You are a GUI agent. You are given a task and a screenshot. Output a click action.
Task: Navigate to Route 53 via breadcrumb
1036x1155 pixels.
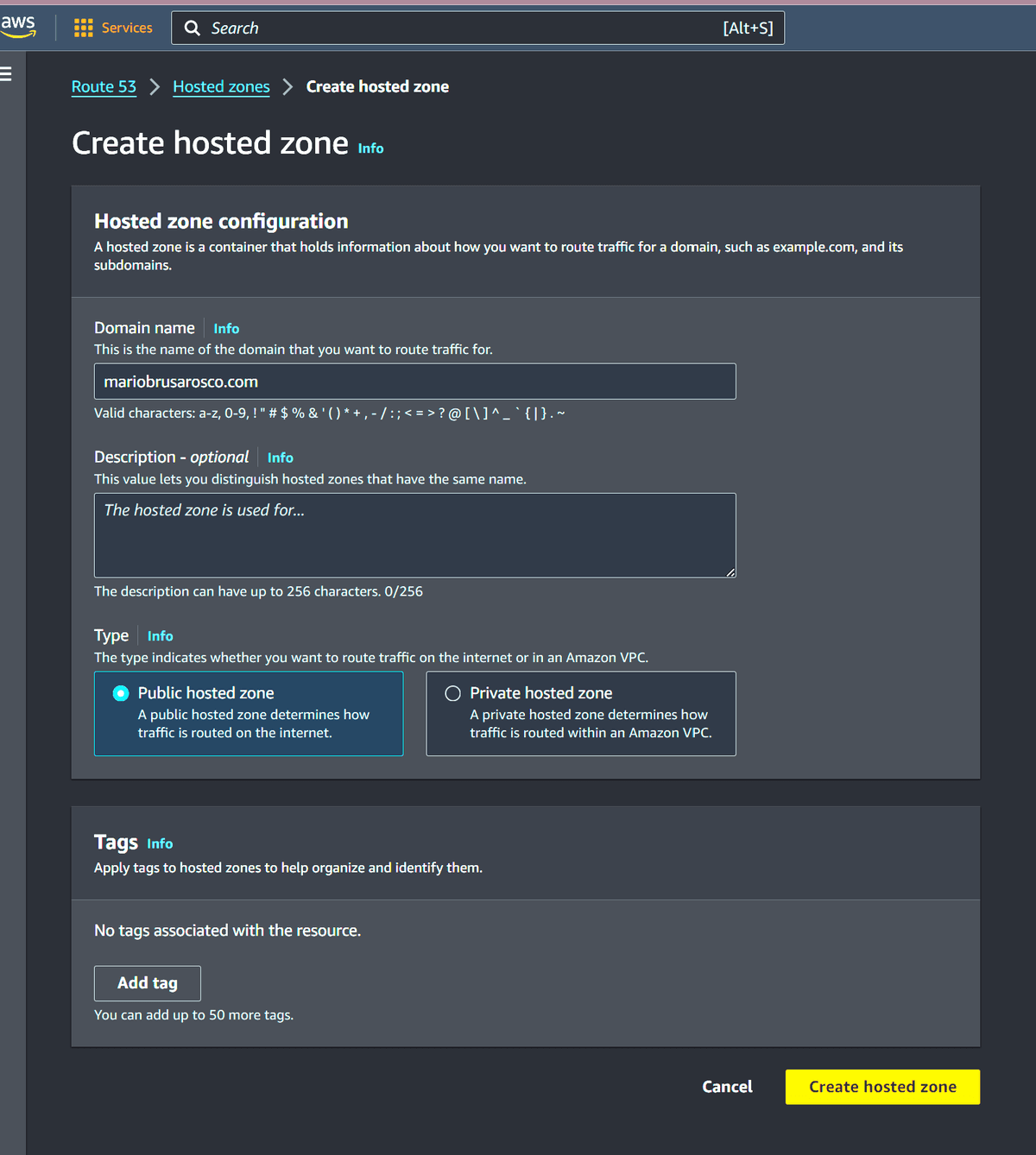(104, 86)
